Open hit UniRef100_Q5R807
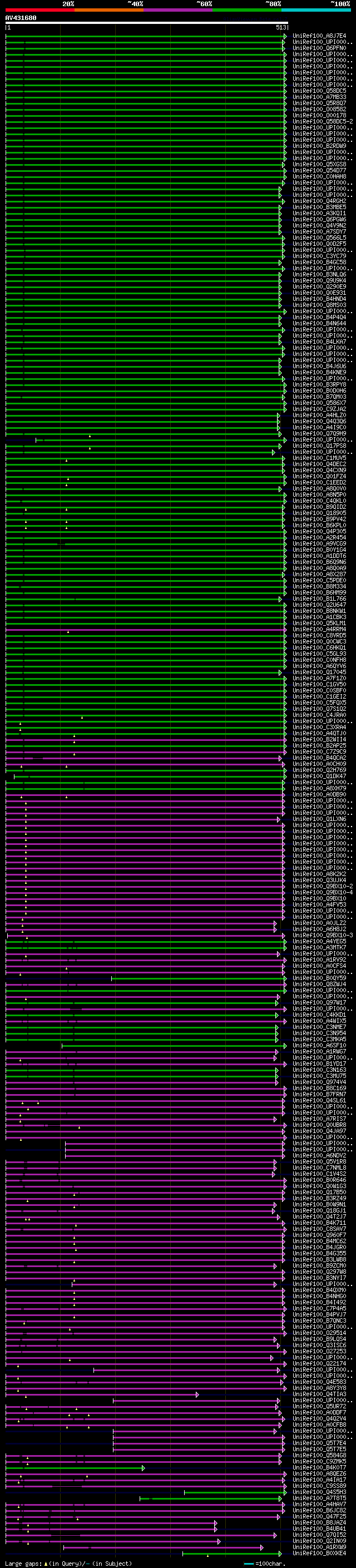The image size is (356, 1568). click(319, 103)
